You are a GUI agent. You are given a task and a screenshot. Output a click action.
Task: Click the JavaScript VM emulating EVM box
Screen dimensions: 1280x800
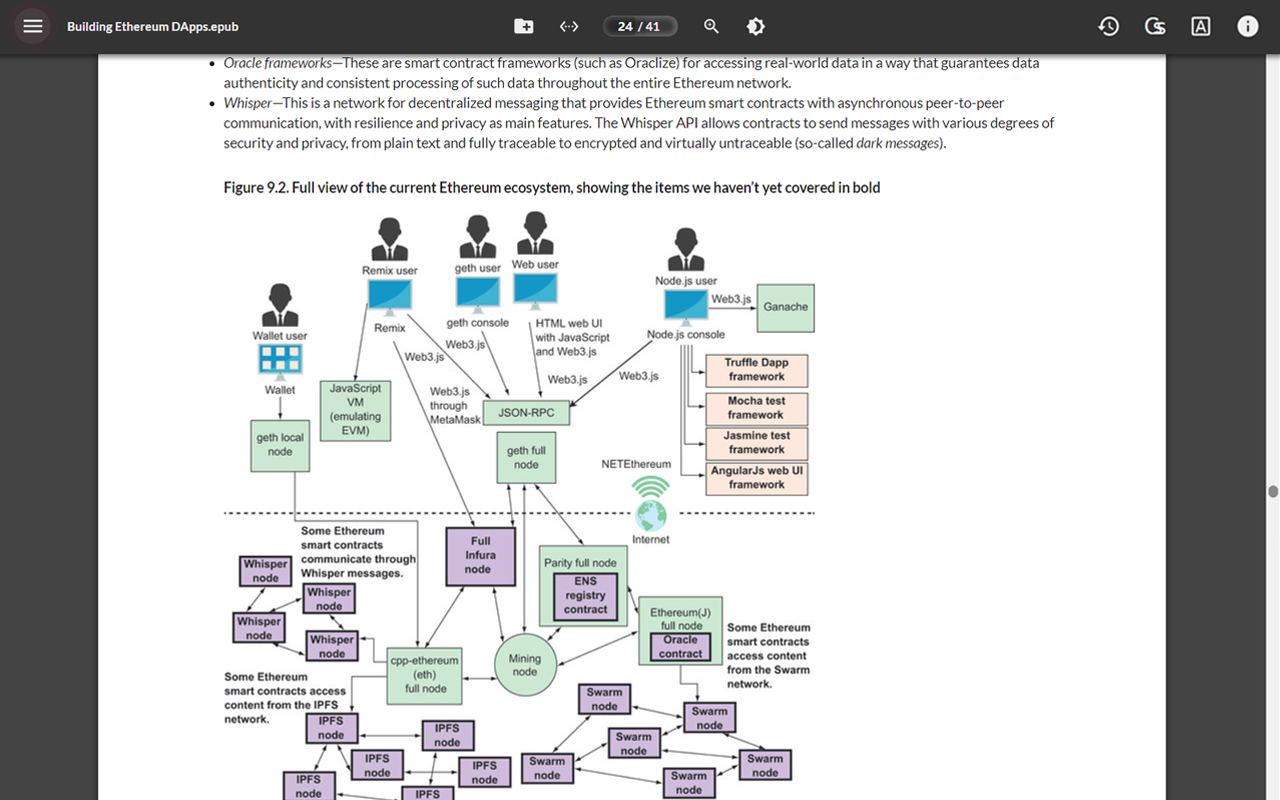tap(356, 409)
